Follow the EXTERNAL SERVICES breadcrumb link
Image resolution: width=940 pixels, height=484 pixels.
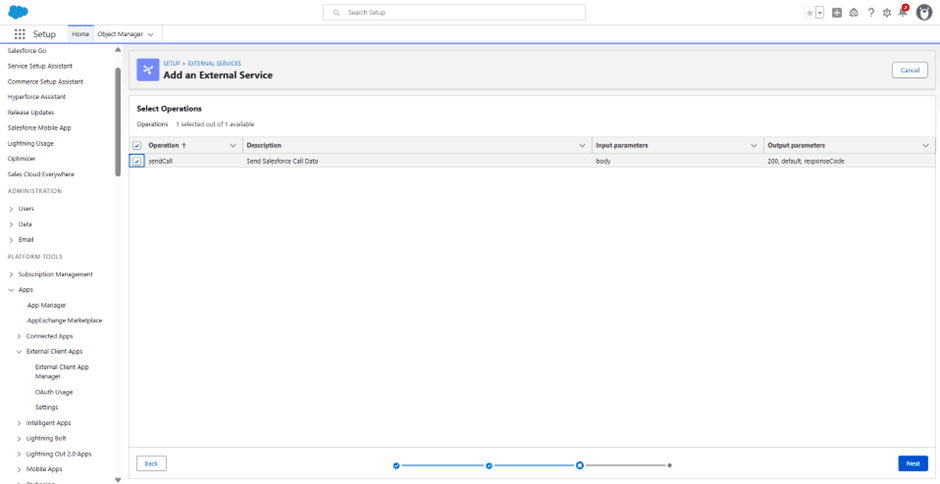pyautogui.click(x=215, y=63)
